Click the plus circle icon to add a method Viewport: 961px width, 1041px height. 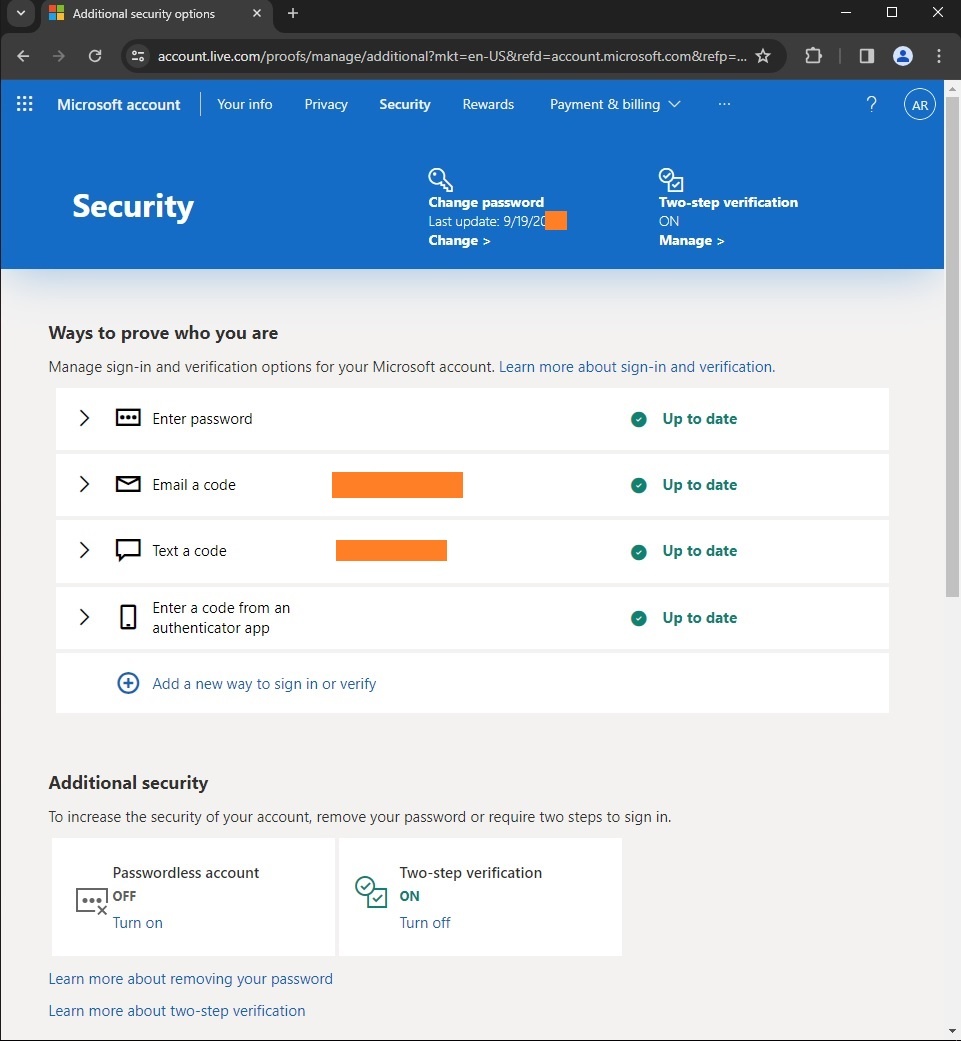point(128,683)
